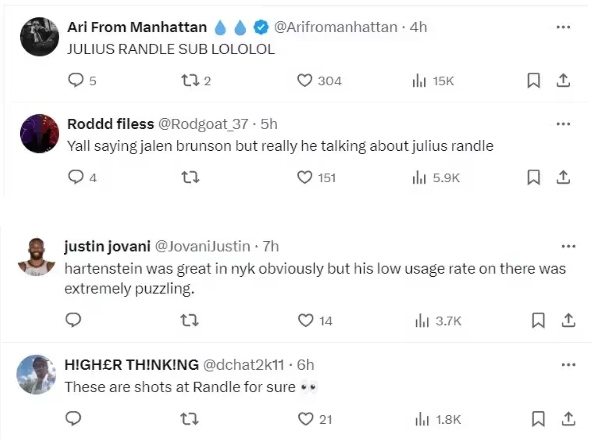Retweet justin jovani's hartenstein tweet
603x448 pixels.
[x=187, y=320]
